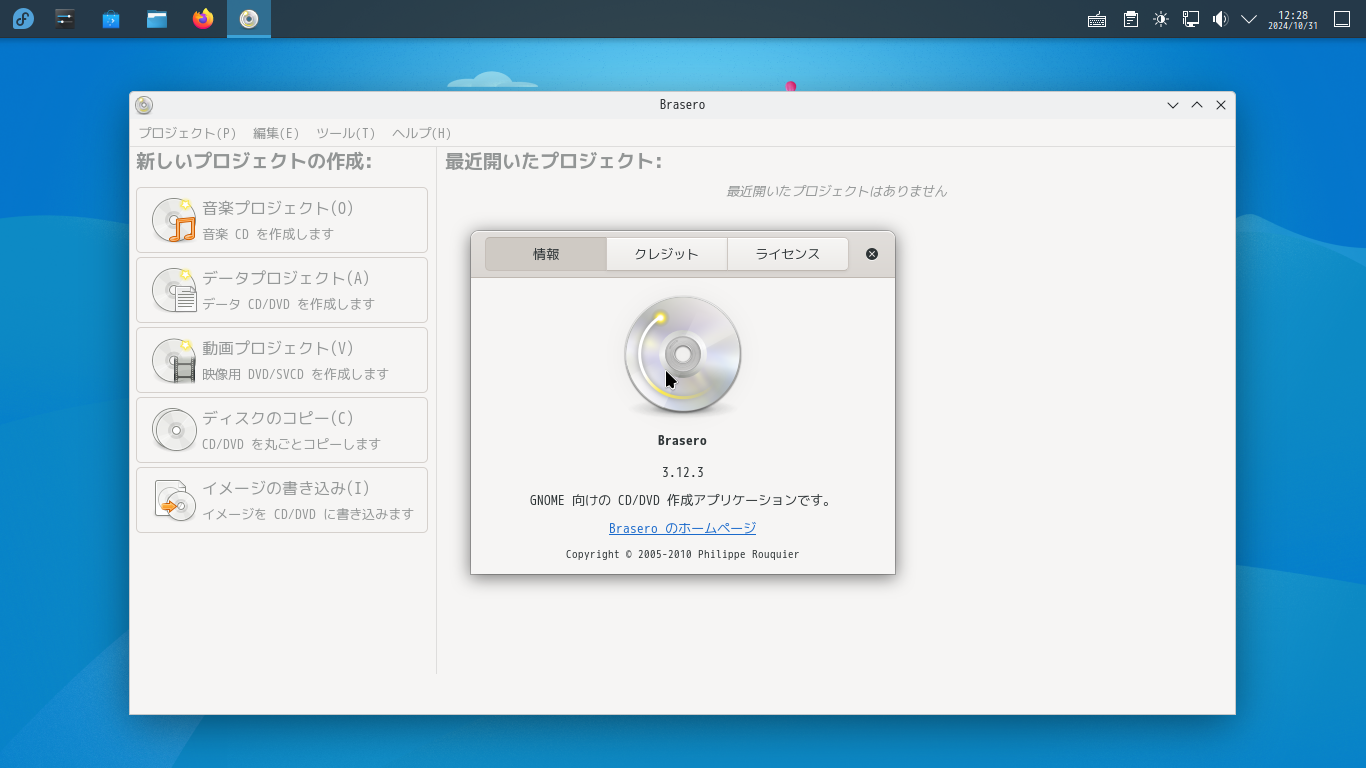Open the ツール(T) menu
The width and height of the screenshot is (1366, 768).
click(x=346, y=133)
